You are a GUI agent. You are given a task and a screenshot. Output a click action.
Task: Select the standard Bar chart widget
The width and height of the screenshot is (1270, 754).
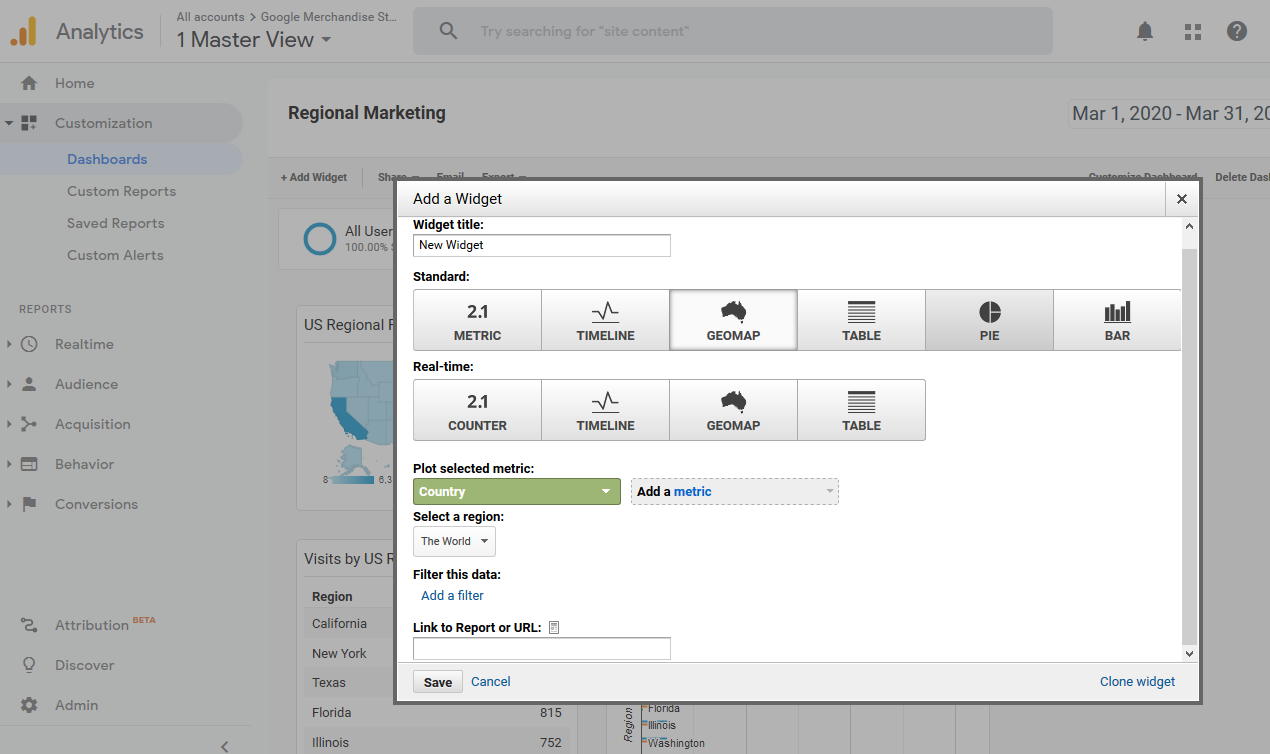[x=1117, y=320]
